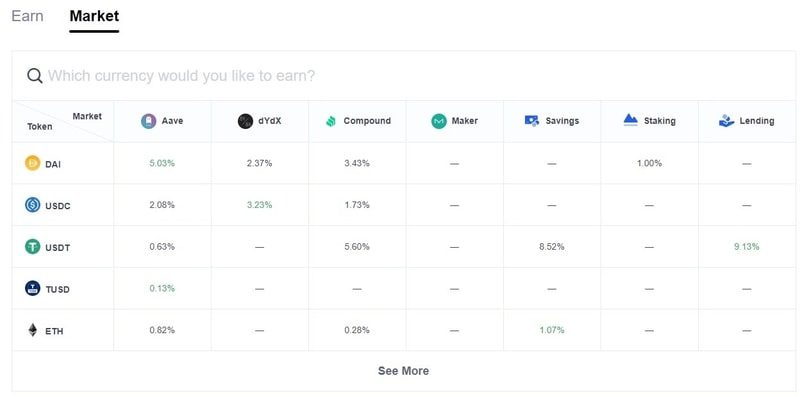The width and height of the screenshot is (800, 396).
Task: Click the USDC token icon
Action: click(x=33, y=205)
